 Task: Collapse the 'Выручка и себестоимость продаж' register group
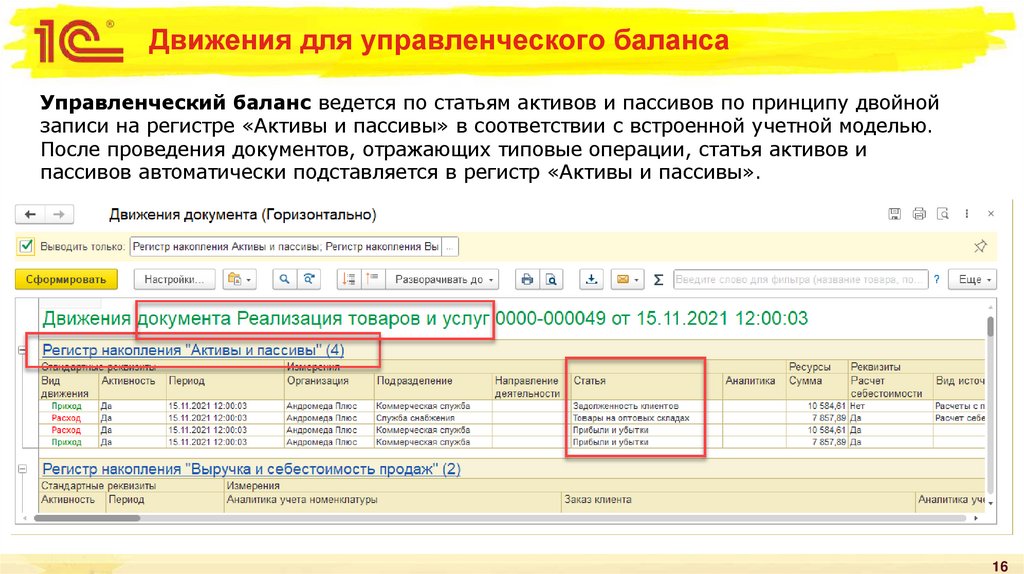click(x=22, y=469)
